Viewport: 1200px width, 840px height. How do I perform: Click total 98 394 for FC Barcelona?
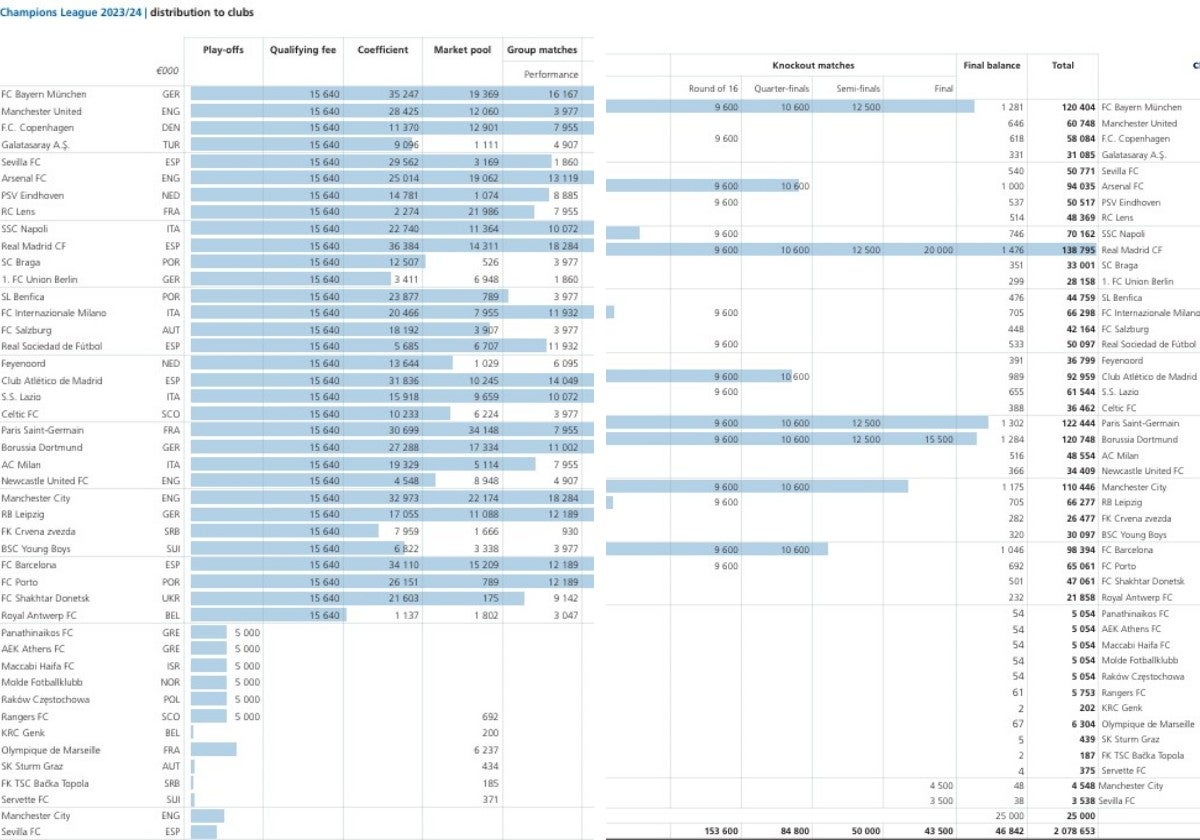pos(1081,550)
